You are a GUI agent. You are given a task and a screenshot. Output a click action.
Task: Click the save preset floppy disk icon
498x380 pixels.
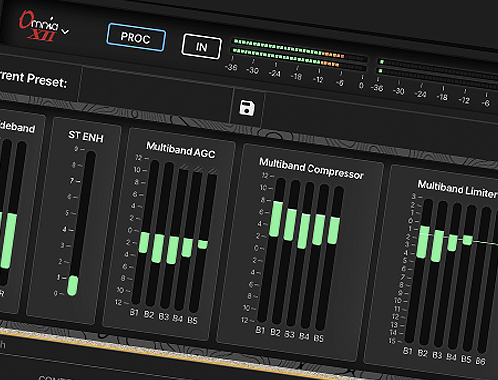pos(247,108)
